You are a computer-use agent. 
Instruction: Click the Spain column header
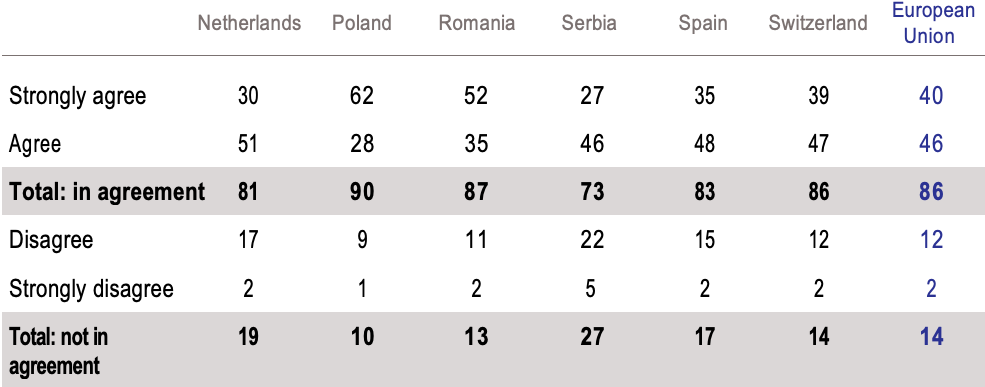703,24
